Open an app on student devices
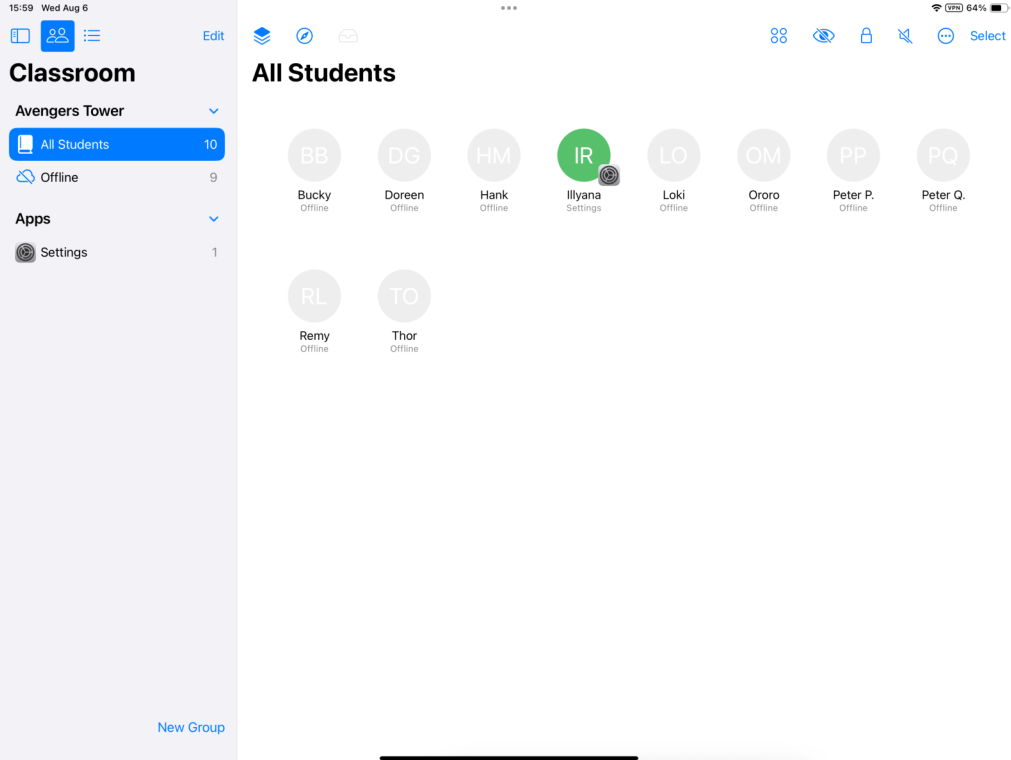1011x760 pixels. pyautogui.click(x=262, y=35)
